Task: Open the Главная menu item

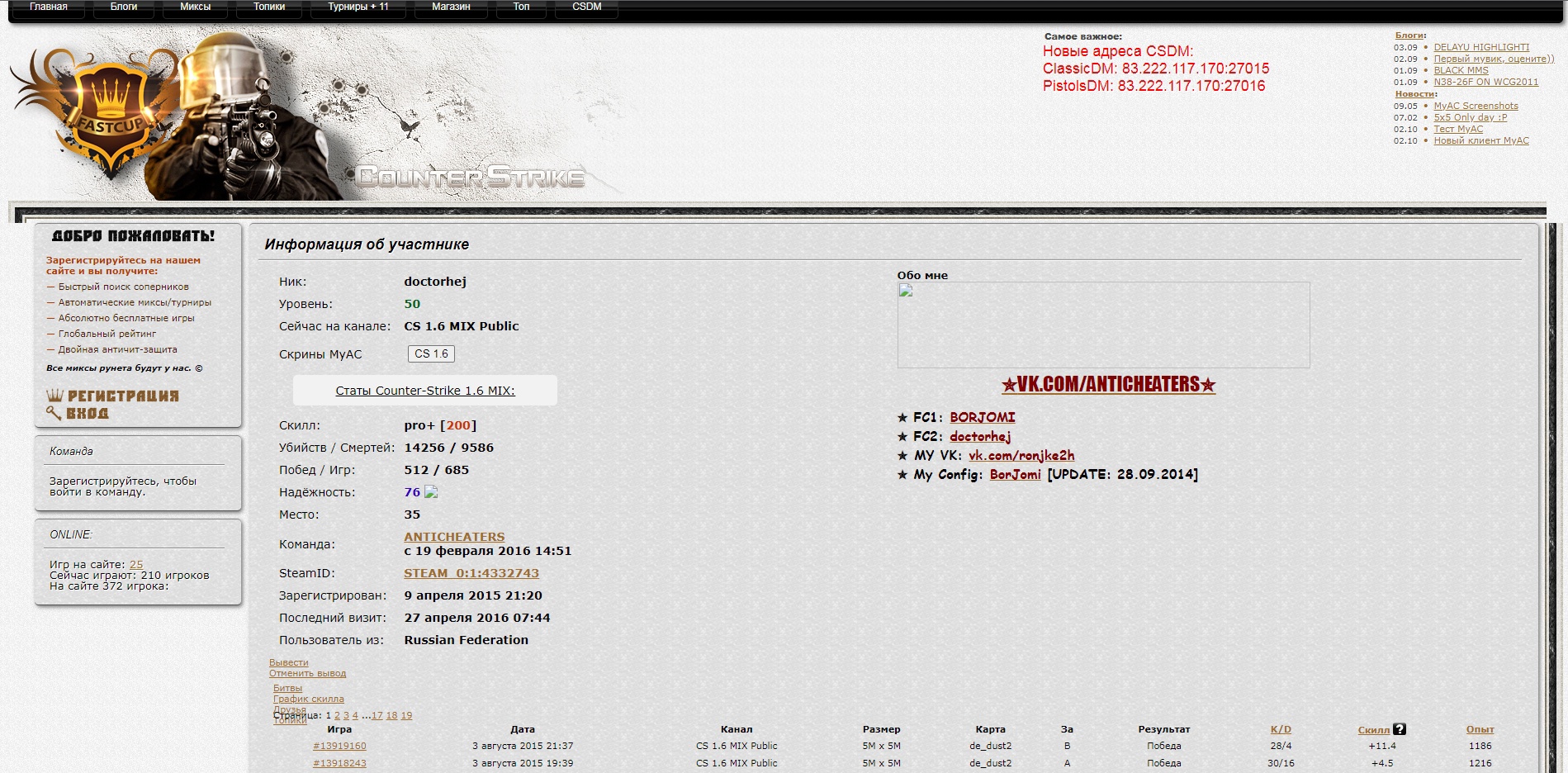Action: click(x=49, y=7)
